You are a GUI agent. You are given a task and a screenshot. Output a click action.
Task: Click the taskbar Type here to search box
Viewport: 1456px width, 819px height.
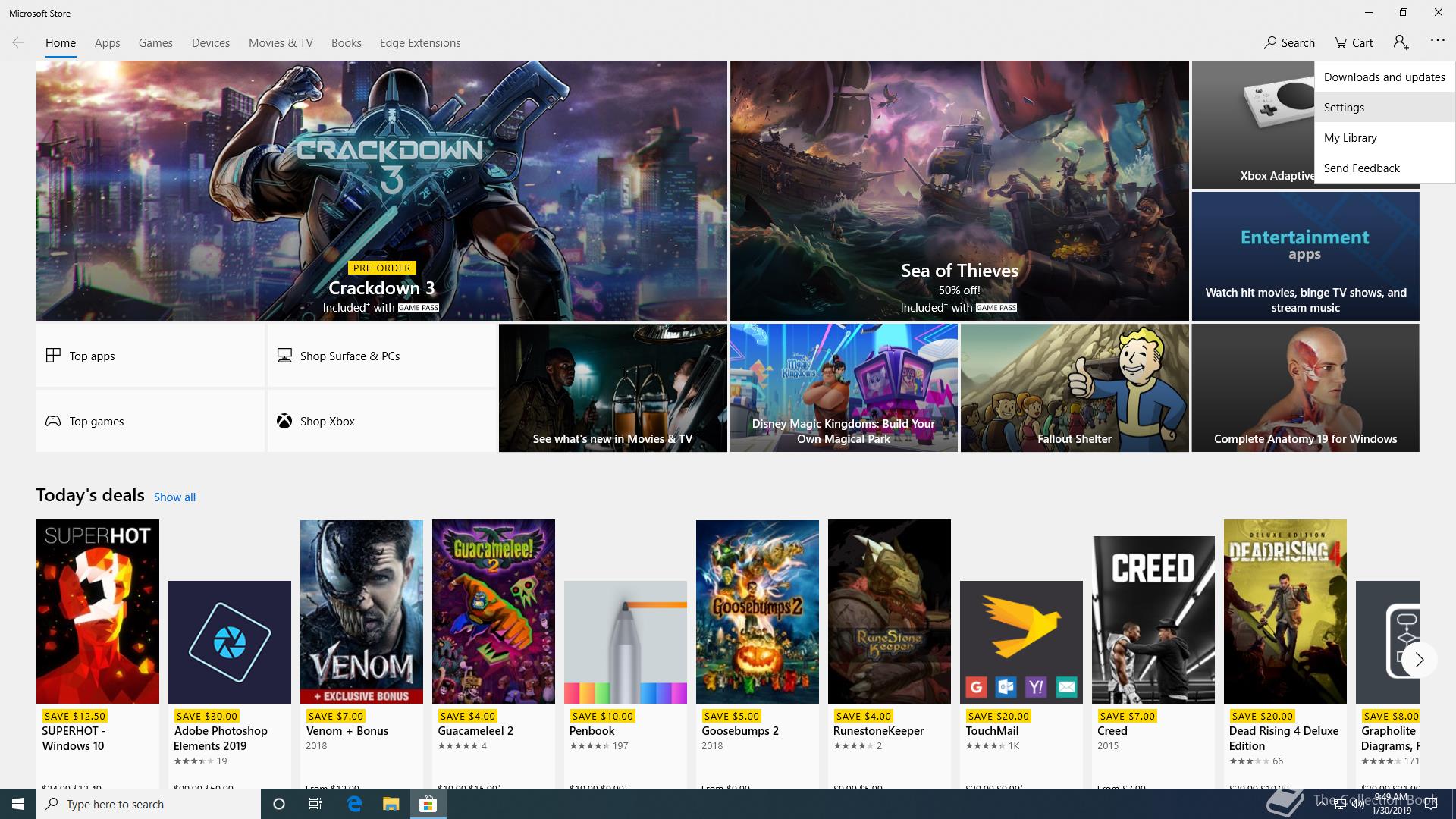pyautogui.click(x=149, y=804)
